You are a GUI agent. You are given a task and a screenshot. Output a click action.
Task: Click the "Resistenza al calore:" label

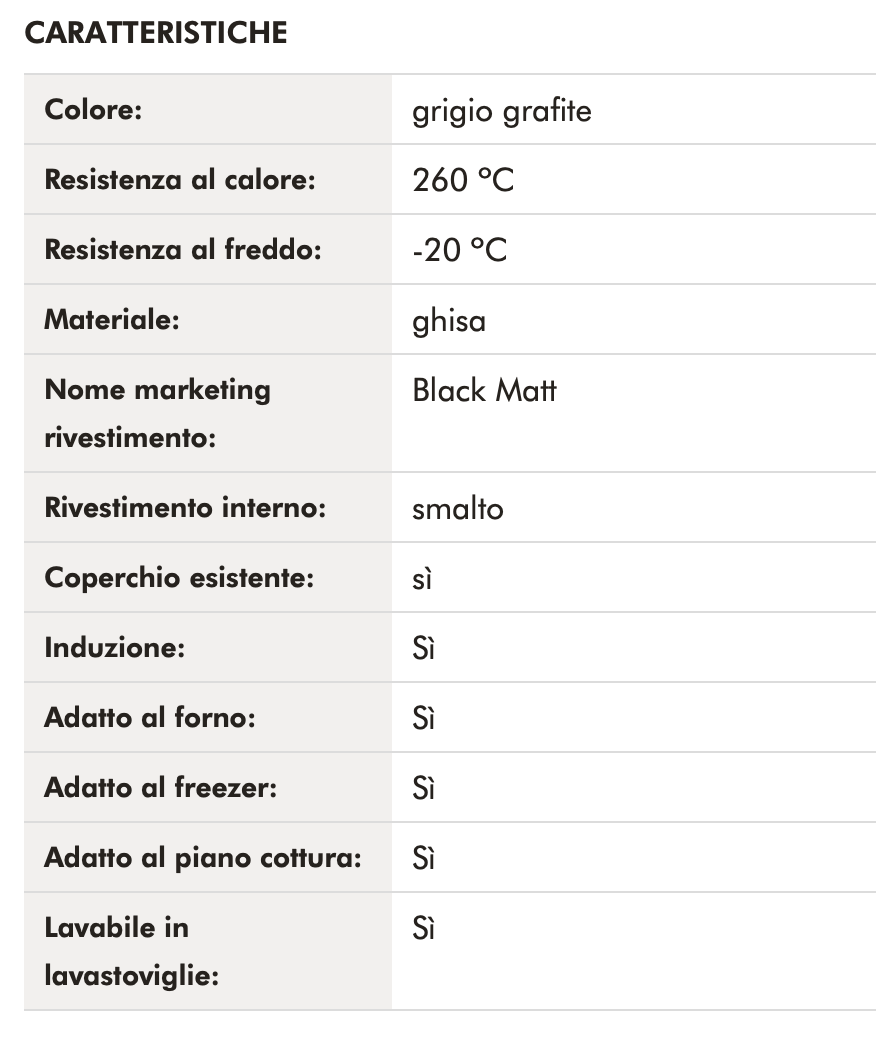180,180
